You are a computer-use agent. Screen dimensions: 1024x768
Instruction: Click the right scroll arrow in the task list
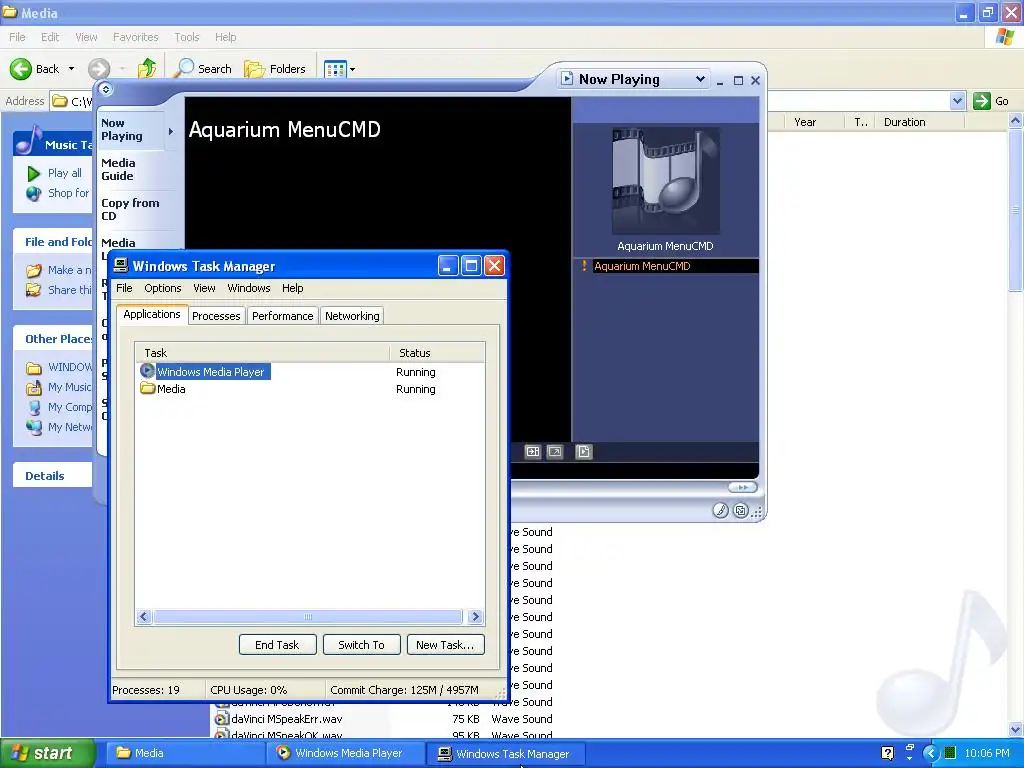(475, 616)
